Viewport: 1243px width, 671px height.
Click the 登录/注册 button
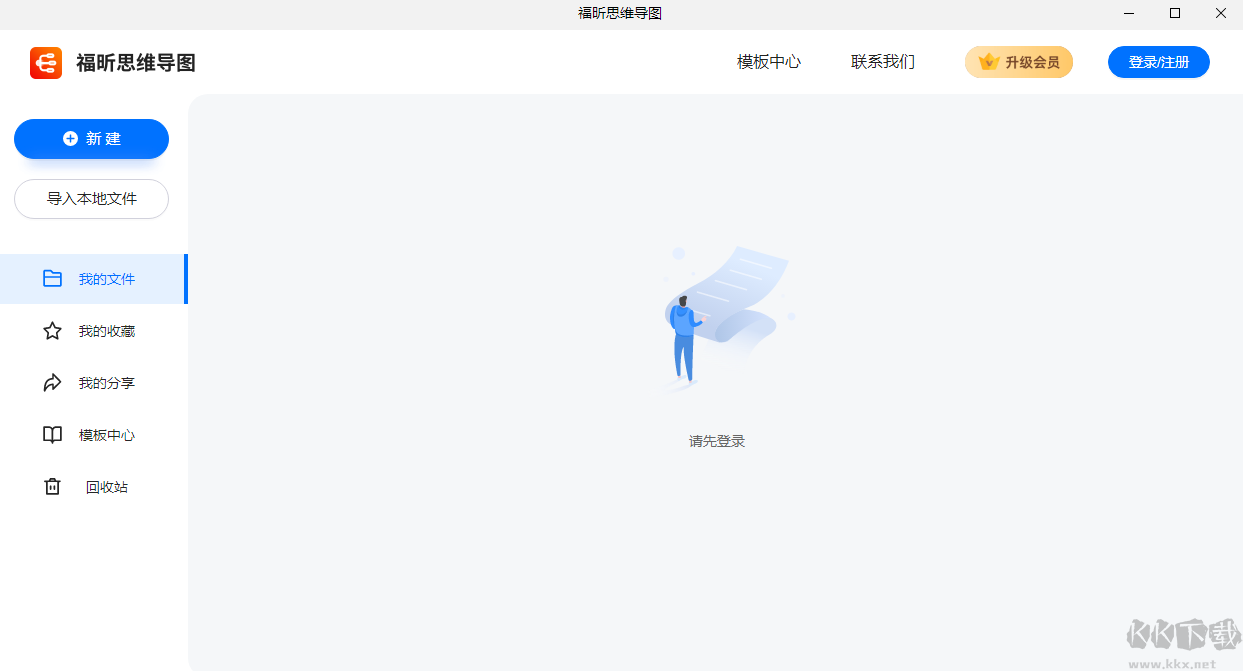(x=1158, y=61)
